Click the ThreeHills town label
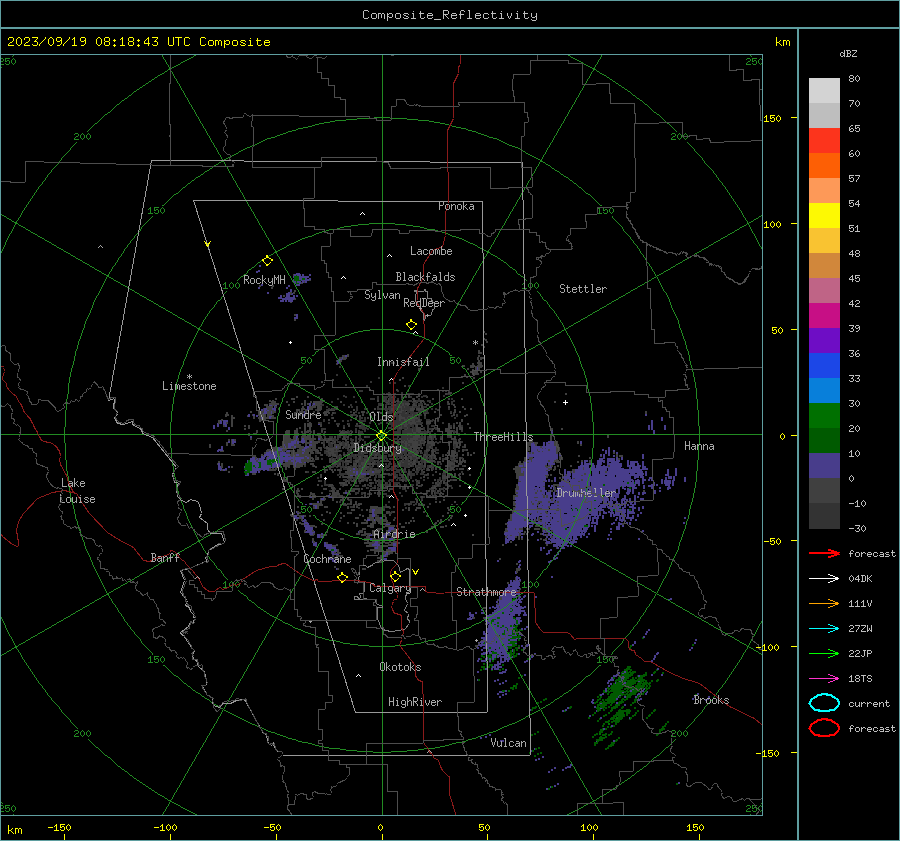 coord(503,437)
